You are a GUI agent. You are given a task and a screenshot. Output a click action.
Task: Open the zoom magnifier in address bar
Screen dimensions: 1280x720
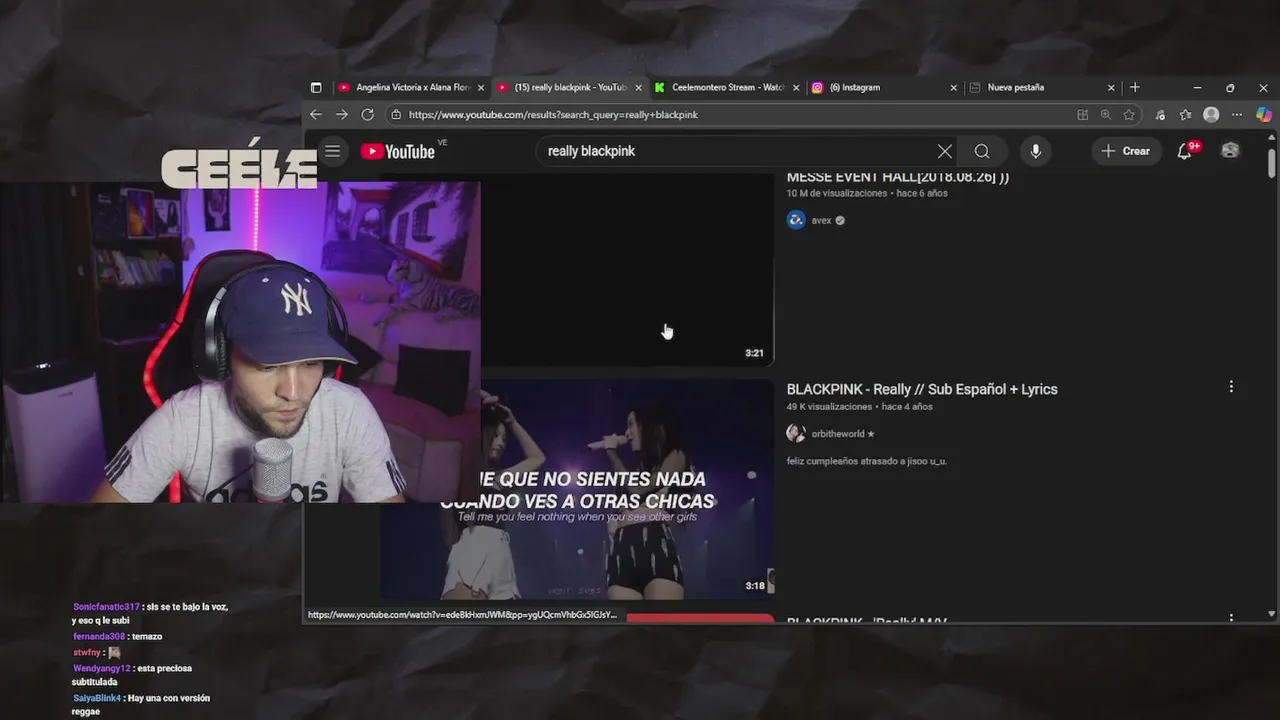click(1105, 115)
